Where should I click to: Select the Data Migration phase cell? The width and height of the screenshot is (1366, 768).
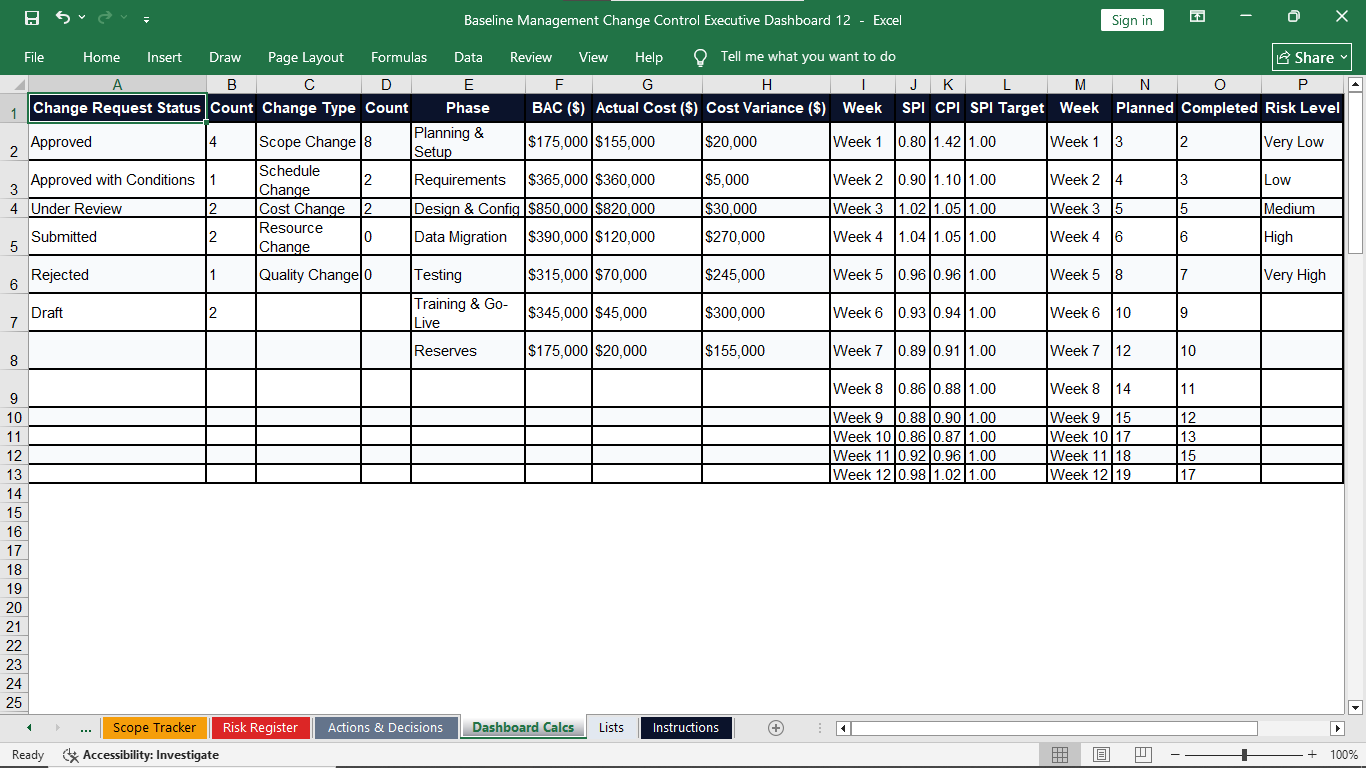click(468, 237)
